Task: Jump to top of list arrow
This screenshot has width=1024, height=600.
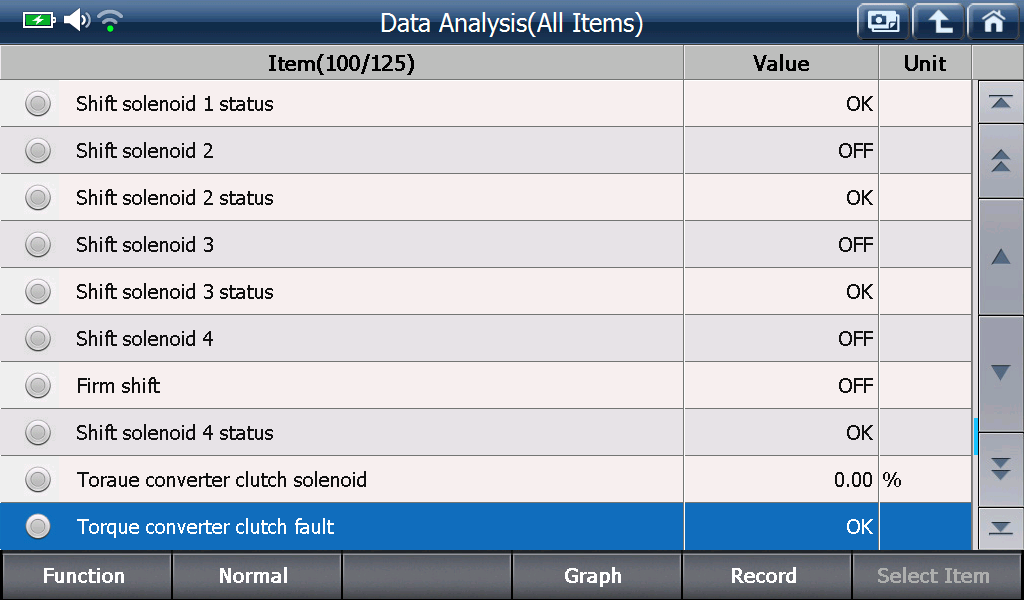Action: tap(1000, 103)
